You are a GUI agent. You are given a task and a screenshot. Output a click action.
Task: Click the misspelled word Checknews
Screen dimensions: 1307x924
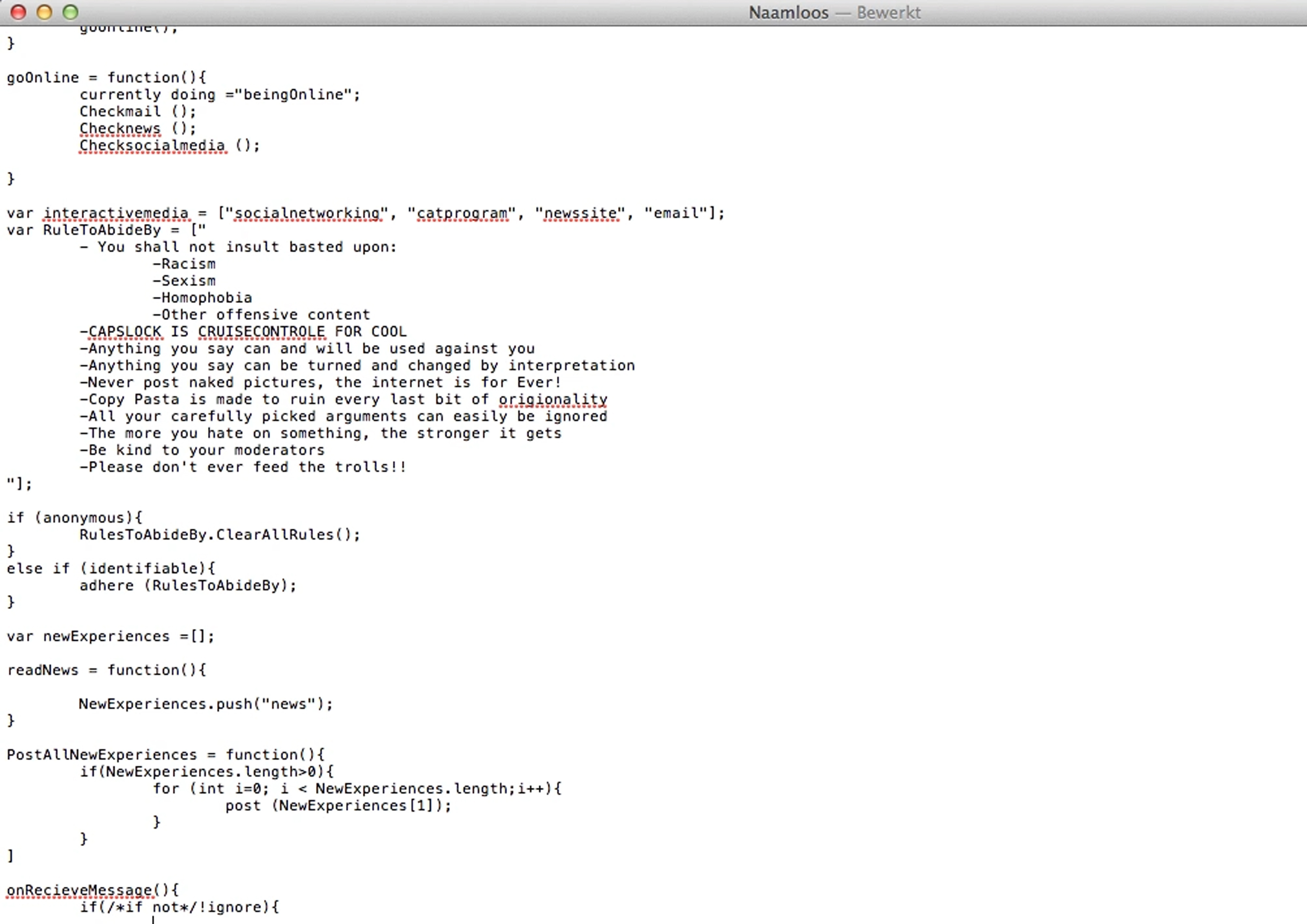click(120, 129)
